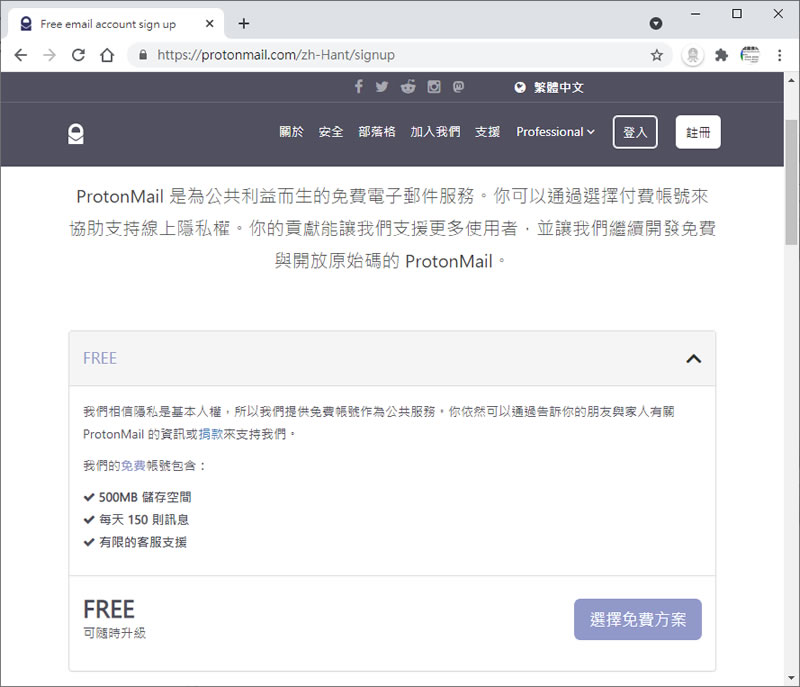
Task: Click the globe icon next to 繁體中文
Action: coord(520,87)
